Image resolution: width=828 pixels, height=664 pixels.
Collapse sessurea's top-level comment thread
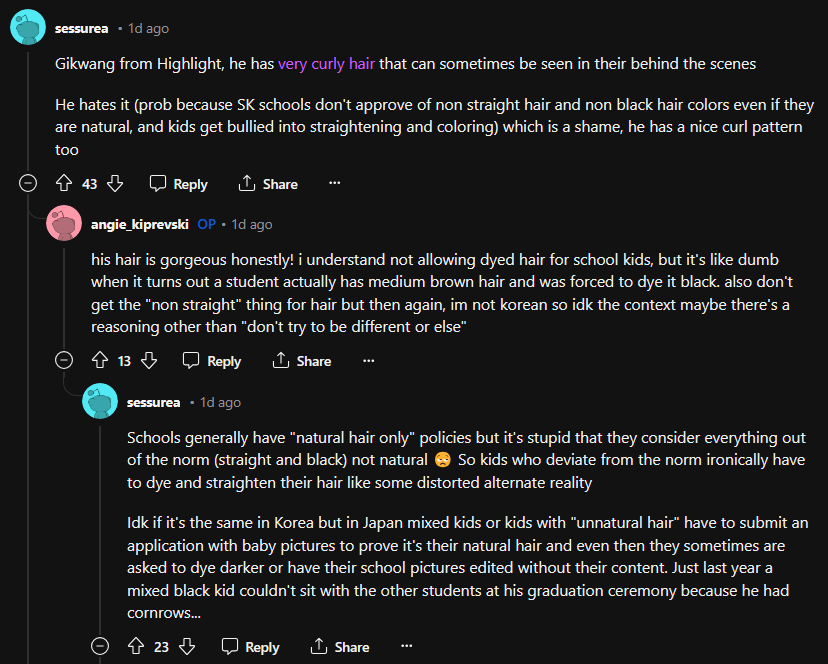point(28,184)
